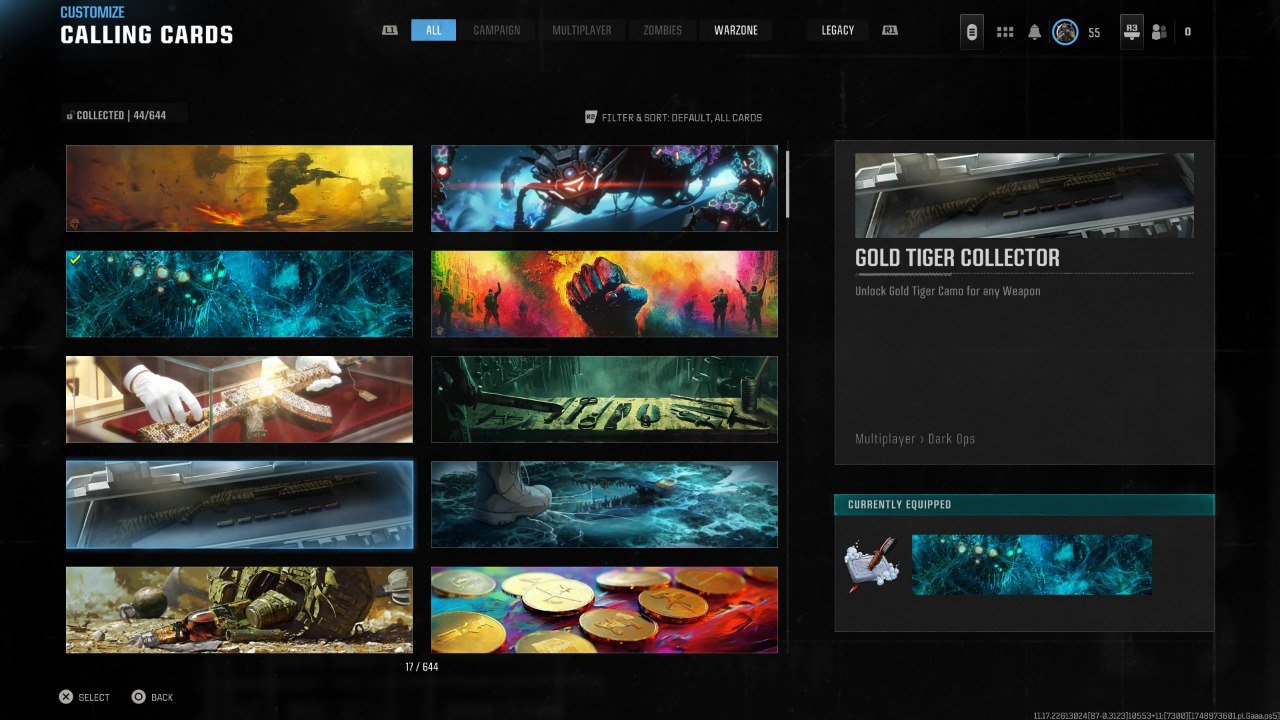Viewport: 1280px width, 720px height.
Task: Select the robotic spider neon calling card
Action: [x=604, y=188]
